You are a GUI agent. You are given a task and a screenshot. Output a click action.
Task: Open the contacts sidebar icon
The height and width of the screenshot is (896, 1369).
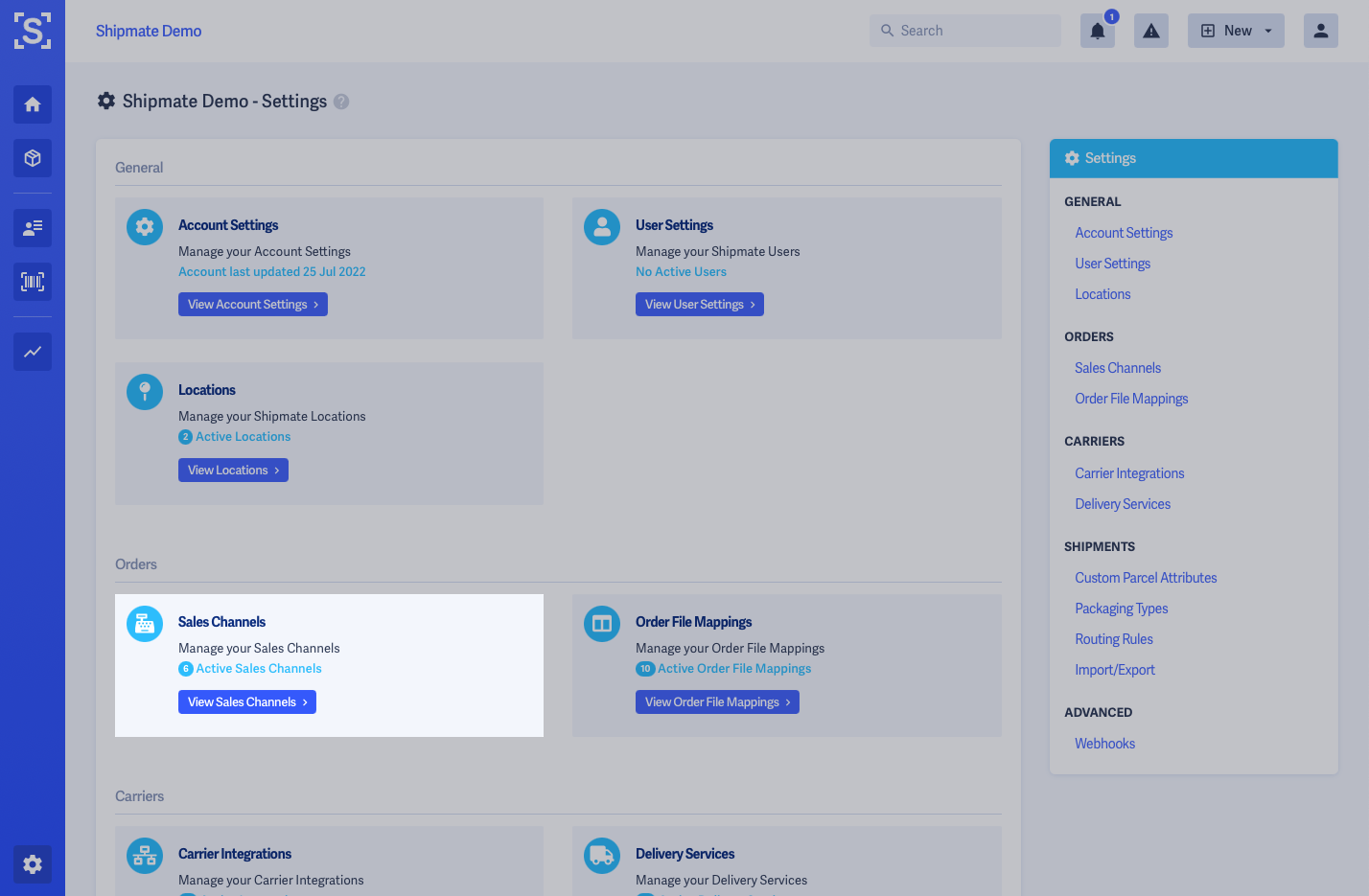33,228
